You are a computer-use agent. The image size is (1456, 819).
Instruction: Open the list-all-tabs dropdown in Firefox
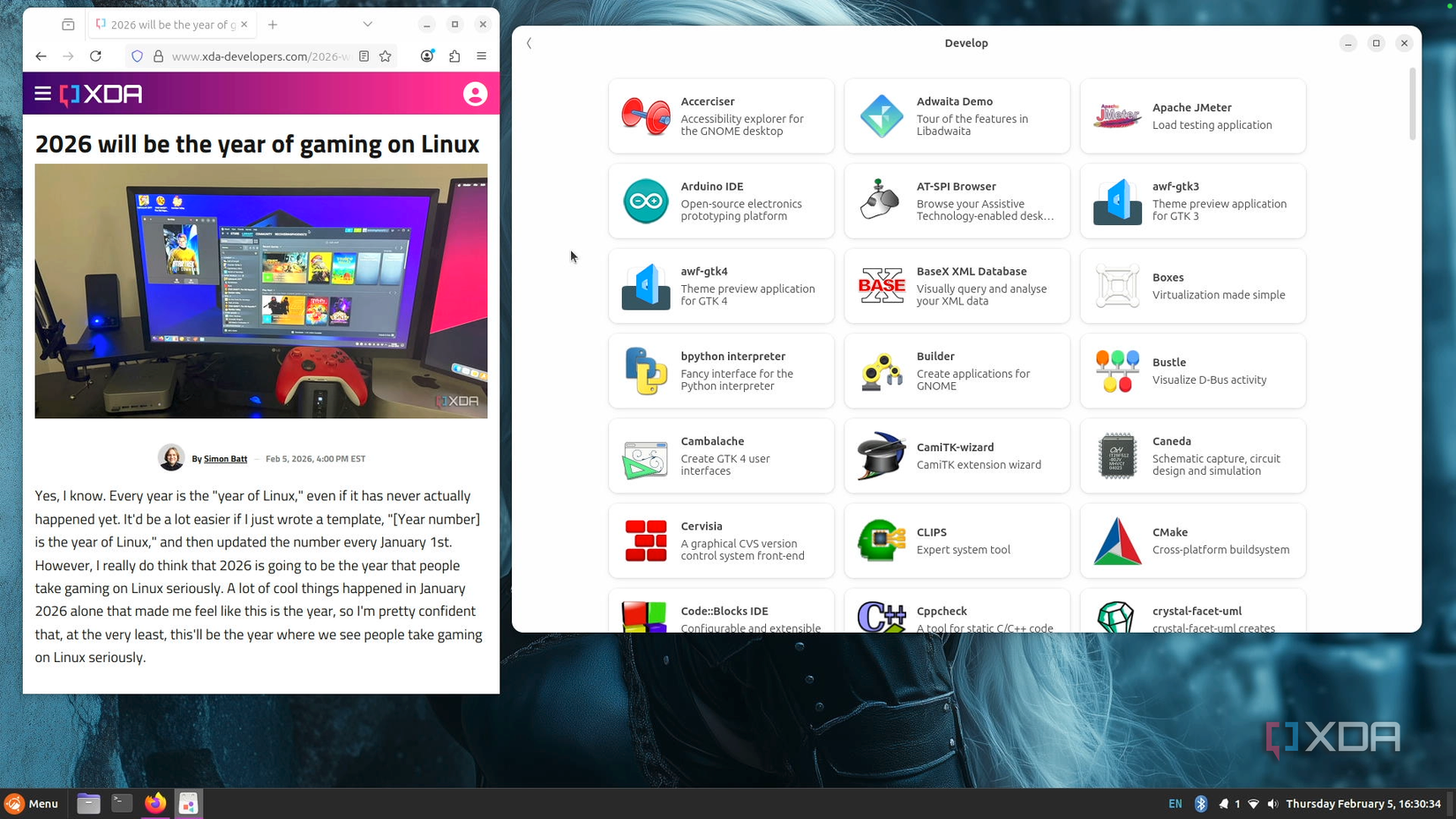tap(367, 24)
